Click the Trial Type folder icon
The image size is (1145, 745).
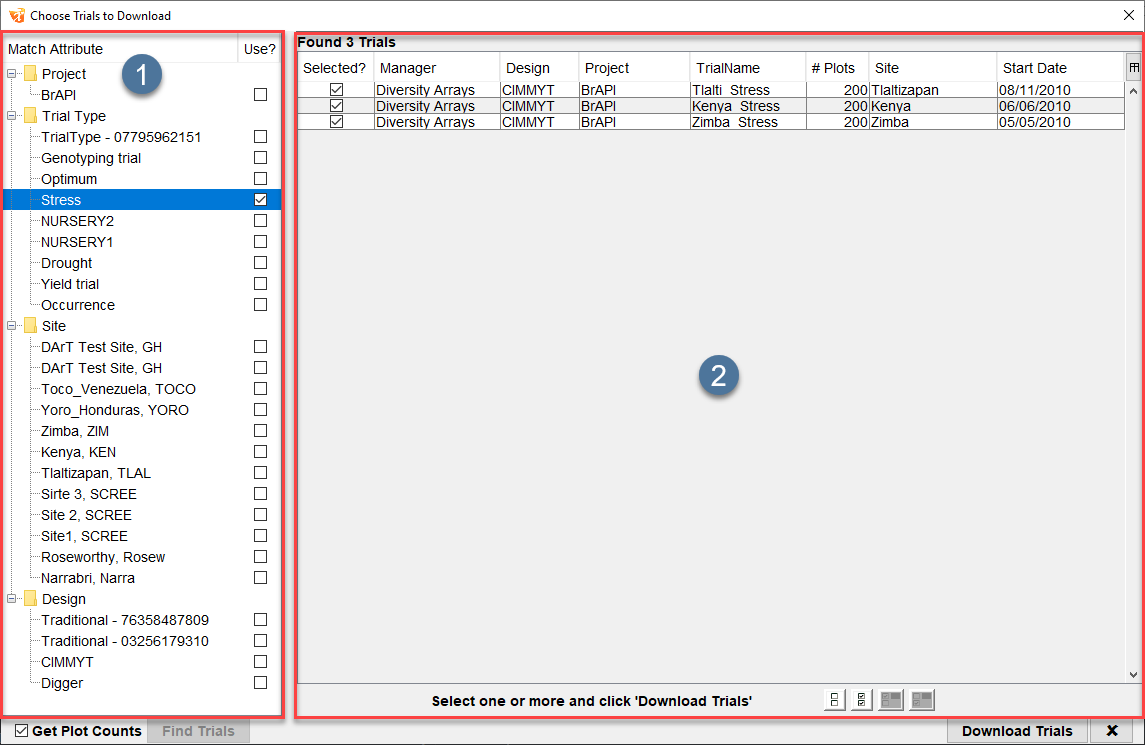coord(31,116)
